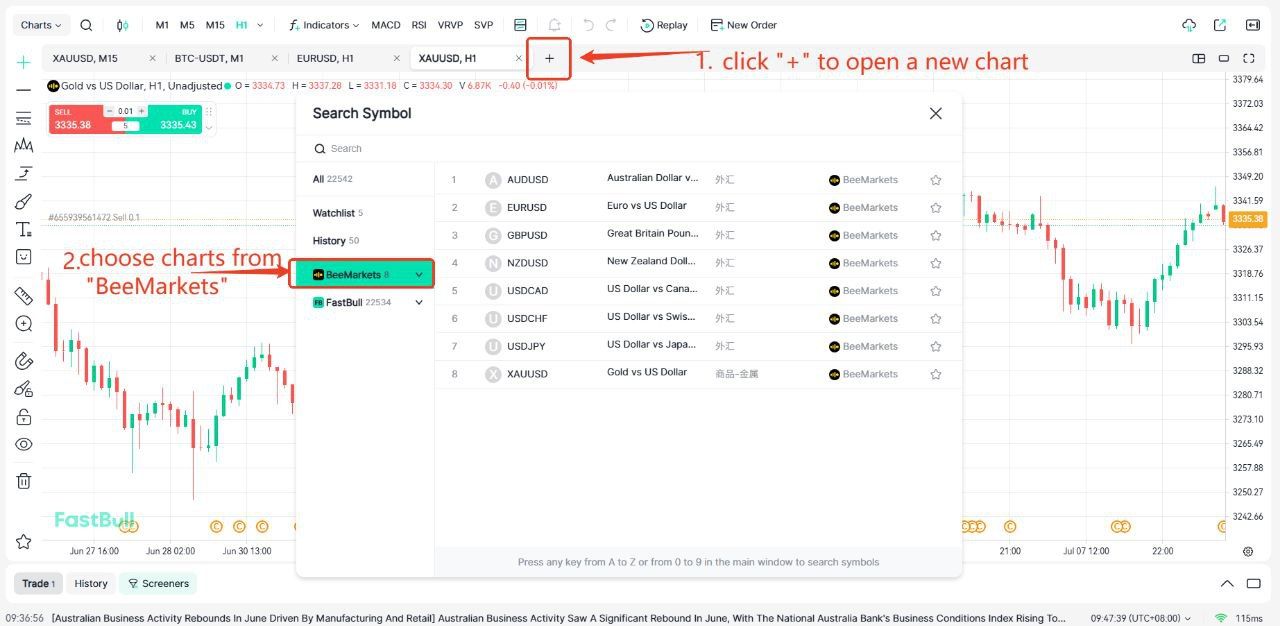The image size is (1280, 626).
Task: Select the parallel channel lines tool
Action: pyautogui.click(x=23, y=118)
